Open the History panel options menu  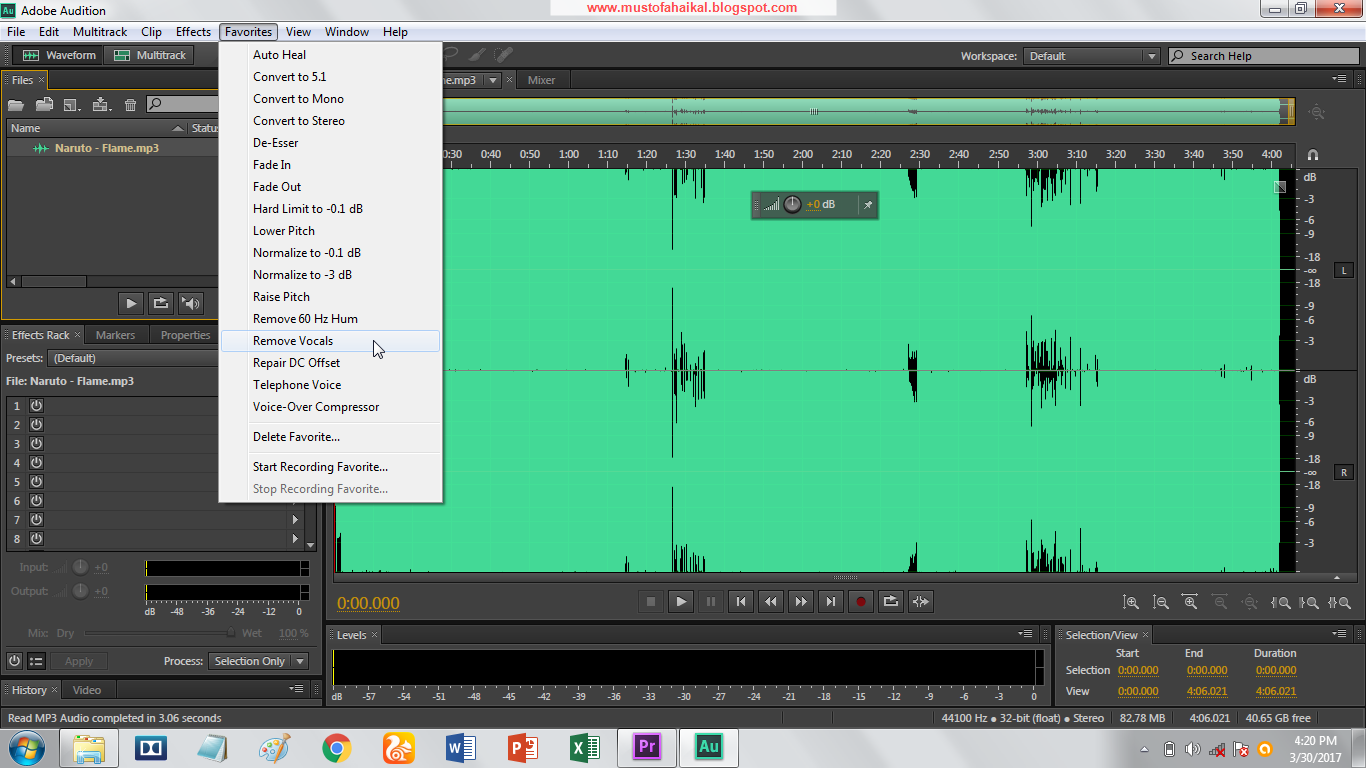point(297,689)
